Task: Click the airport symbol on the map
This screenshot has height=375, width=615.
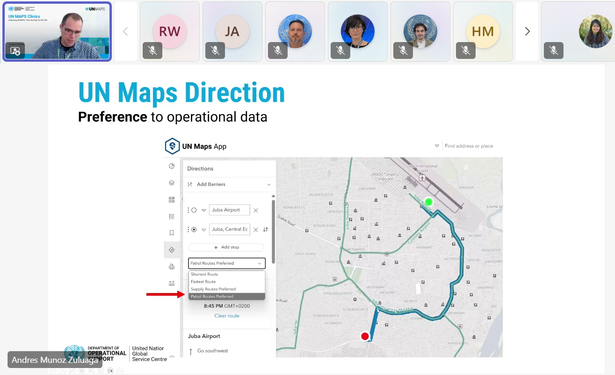Action: pos(422,178)
